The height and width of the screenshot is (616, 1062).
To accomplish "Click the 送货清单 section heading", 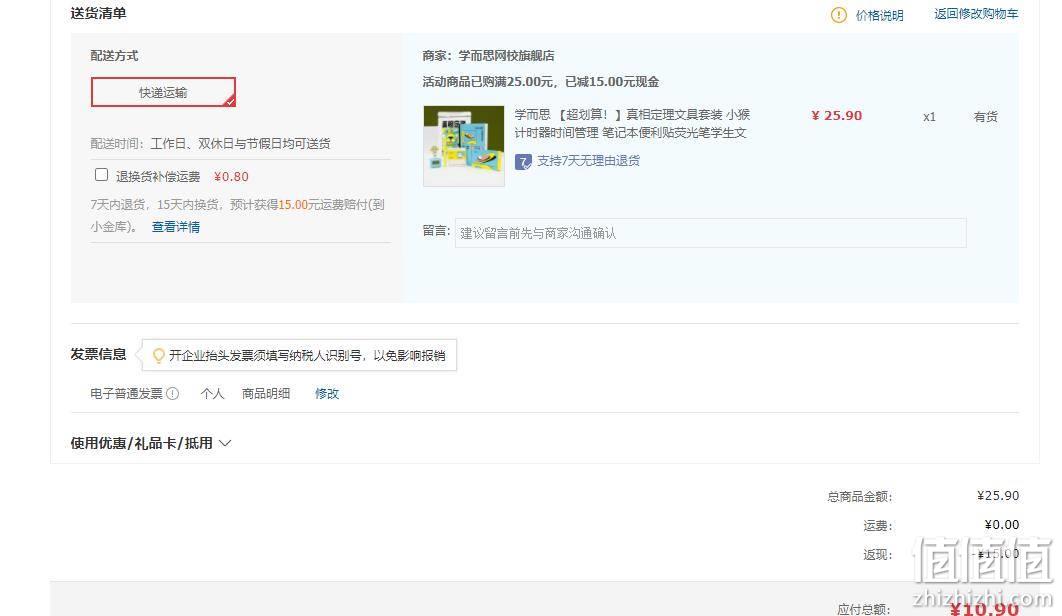I will [98, 14].
